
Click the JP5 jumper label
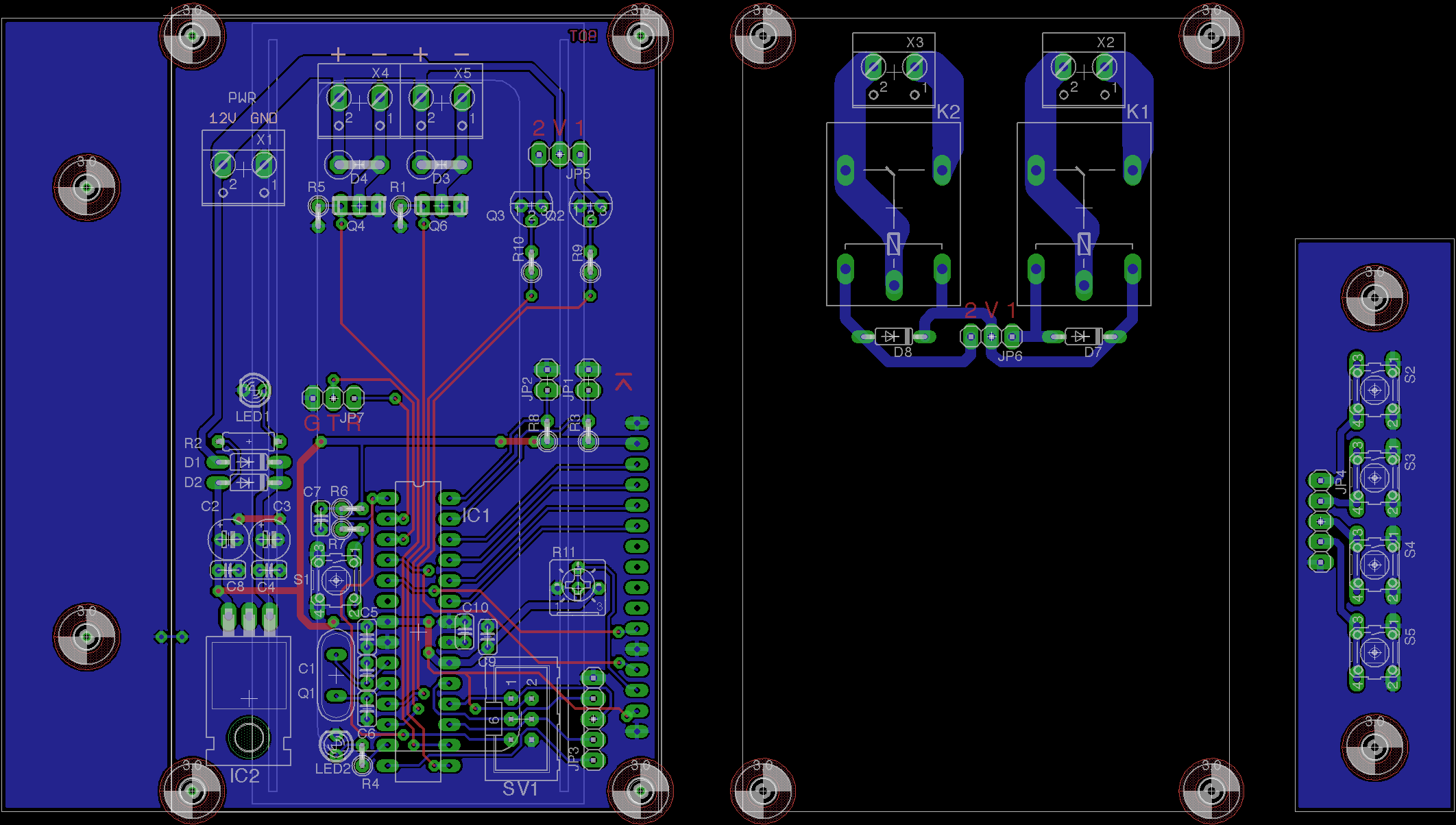point(578,173)
